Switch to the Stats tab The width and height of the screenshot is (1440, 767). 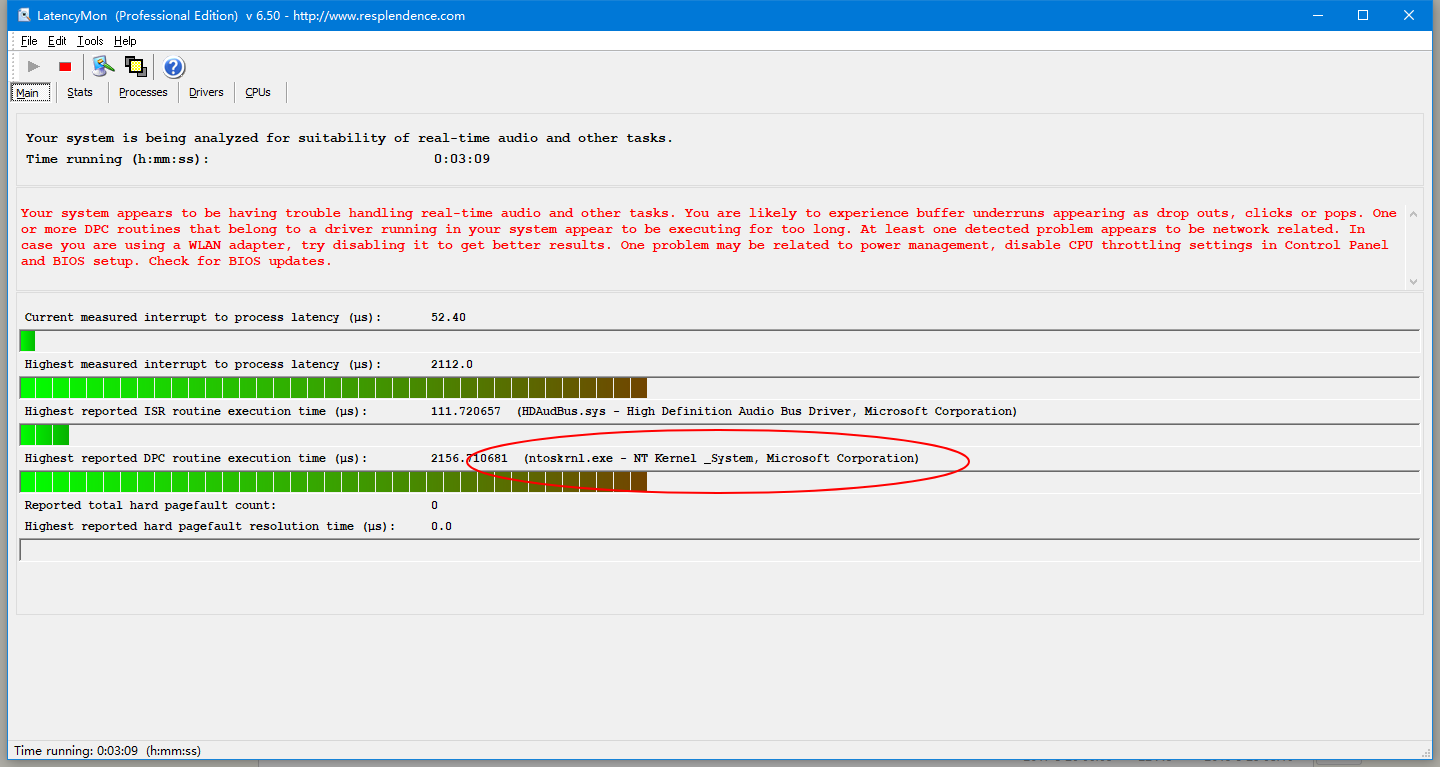click(80, 92)
